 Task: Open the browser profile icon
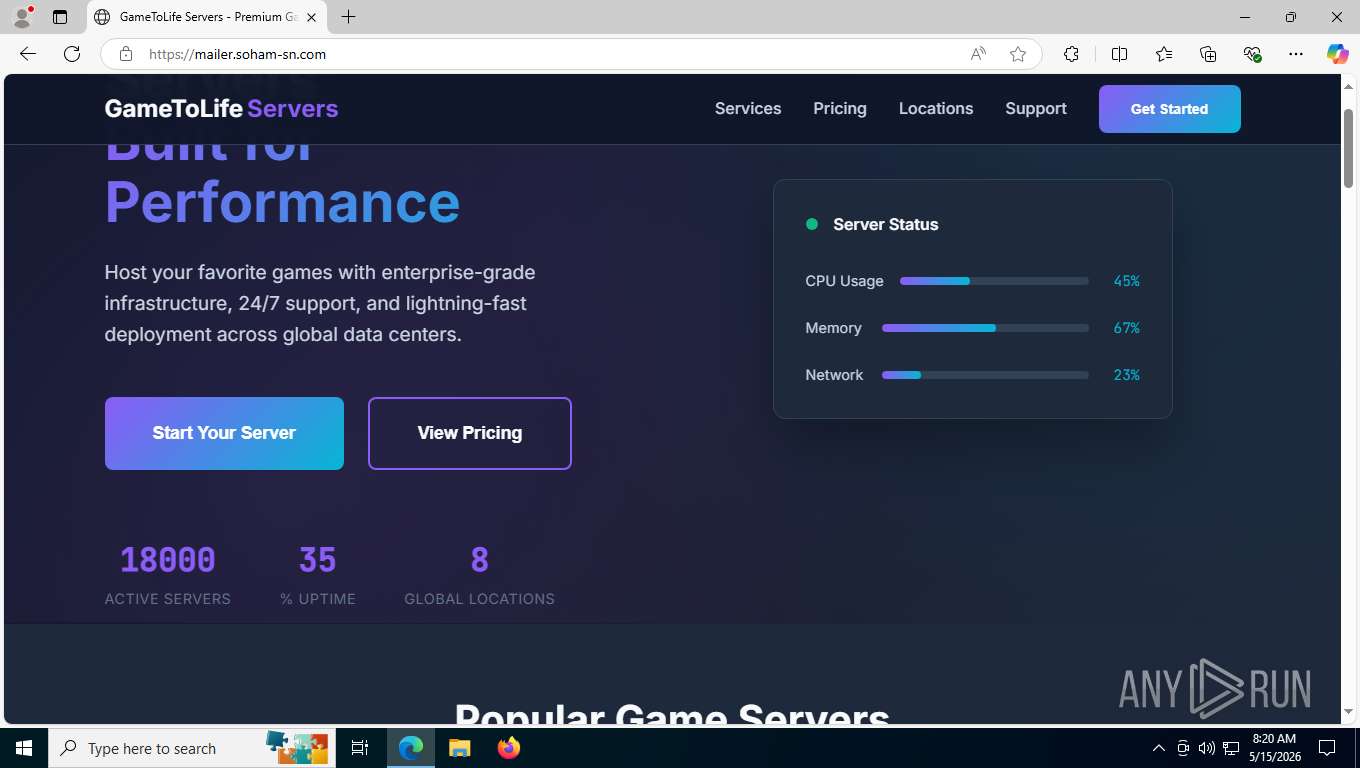click(22, 17)
